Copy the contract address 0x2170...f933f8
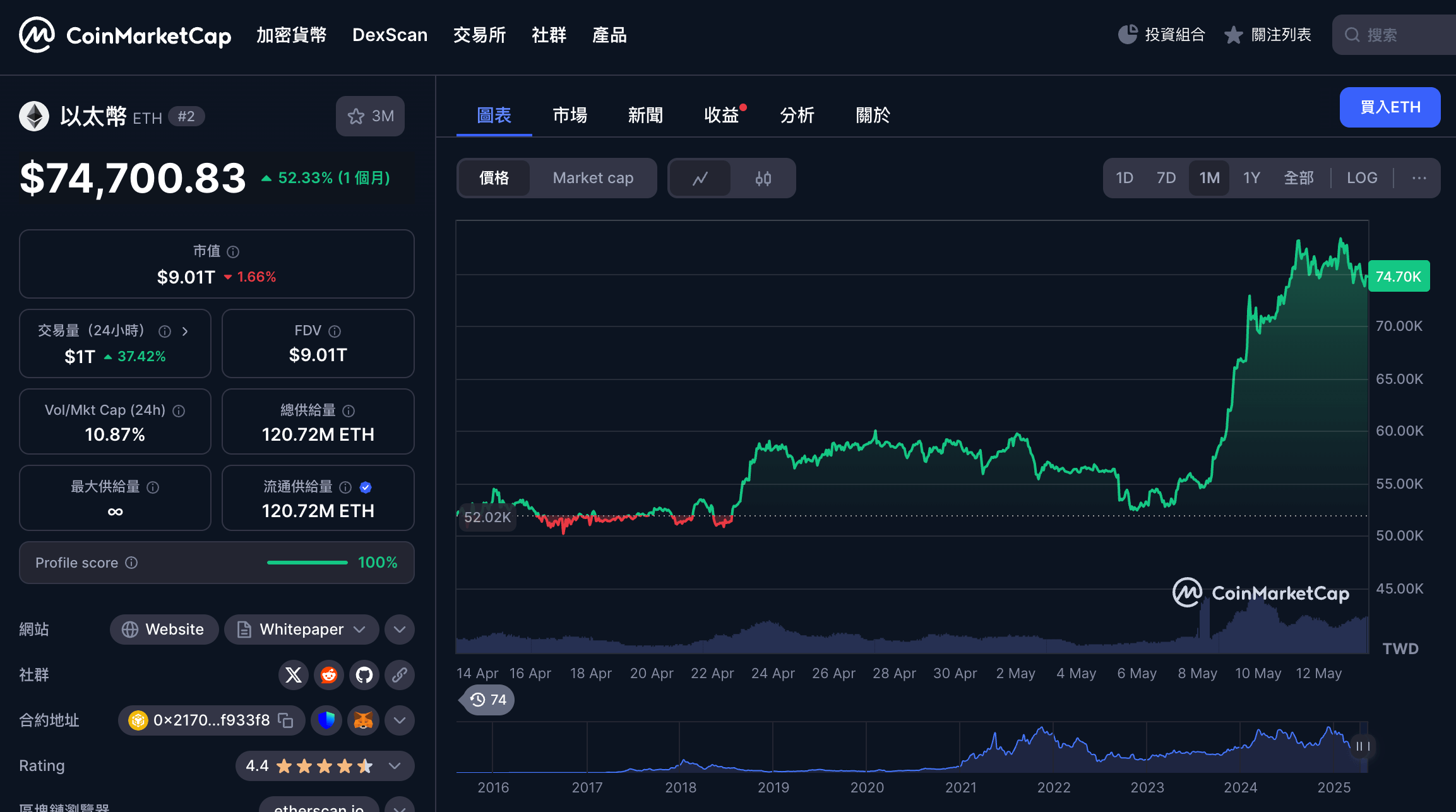Image resolution: width=1456 pixels, height=812 pixels. [x=285, y=720]
